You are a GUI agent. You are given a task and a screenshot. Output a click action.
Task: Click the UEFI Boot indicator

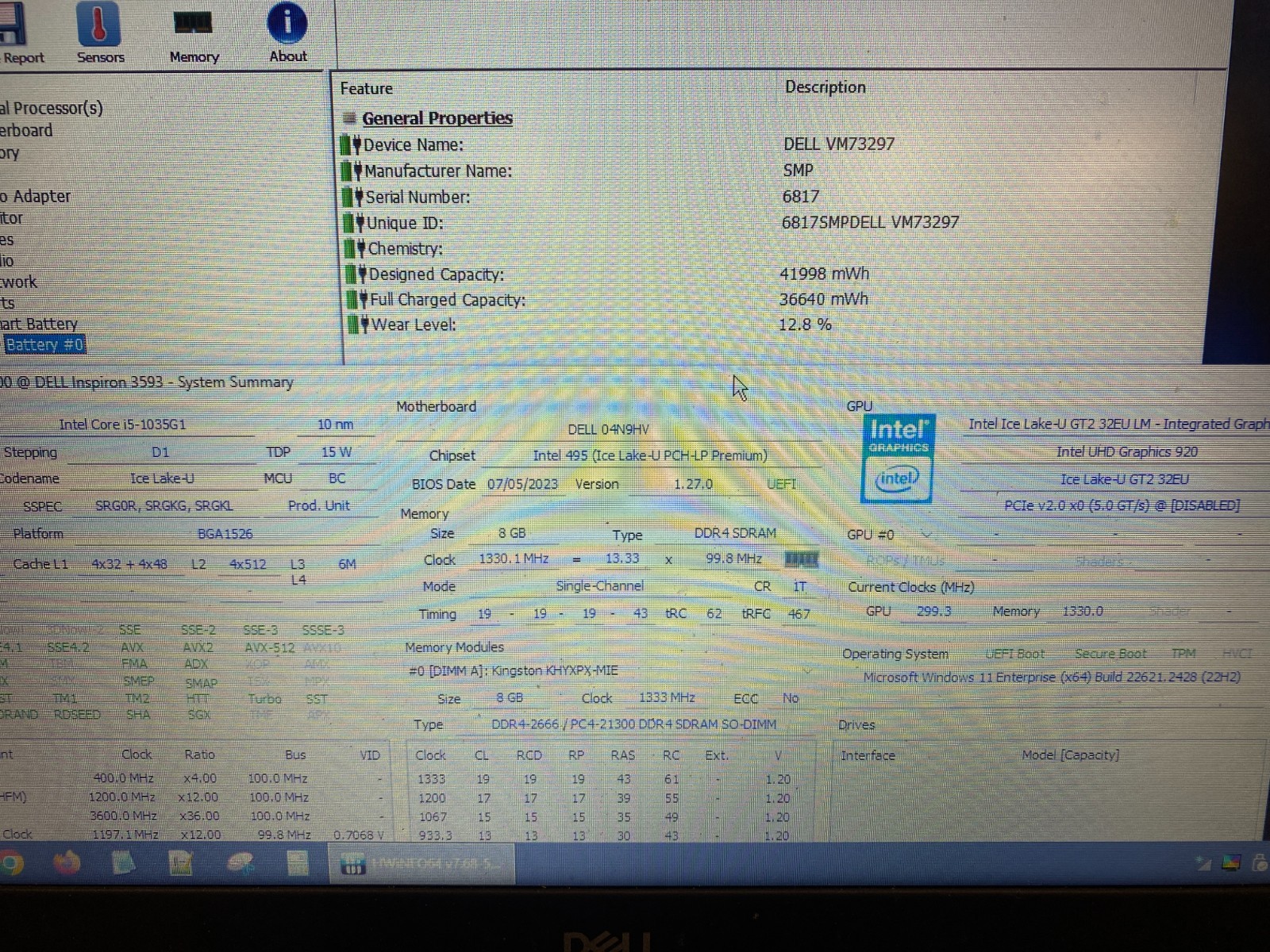1014,654
